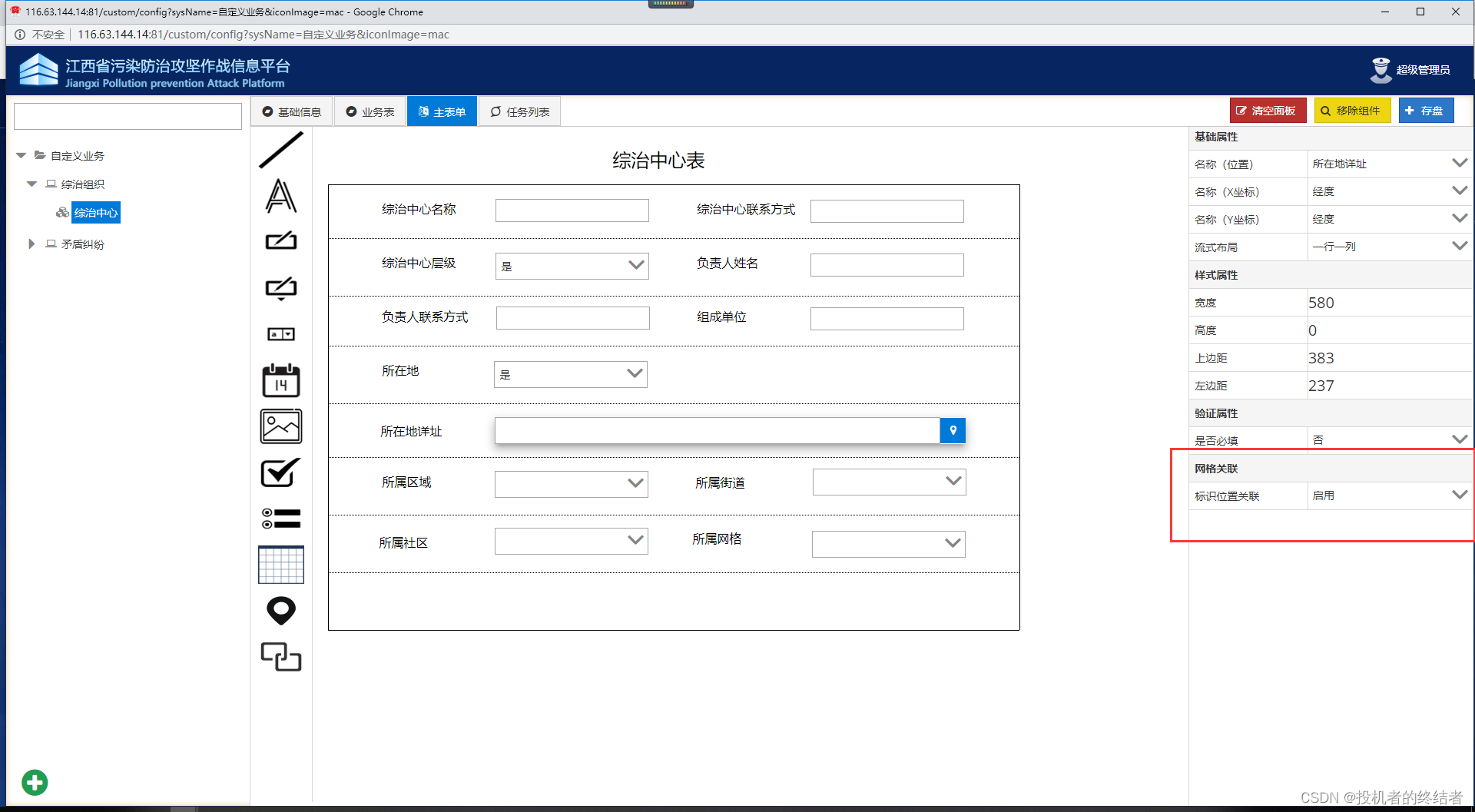Click the 负责人联系方式 input field
This screenshot has width=1475, height=812.
tap(572, 318)
